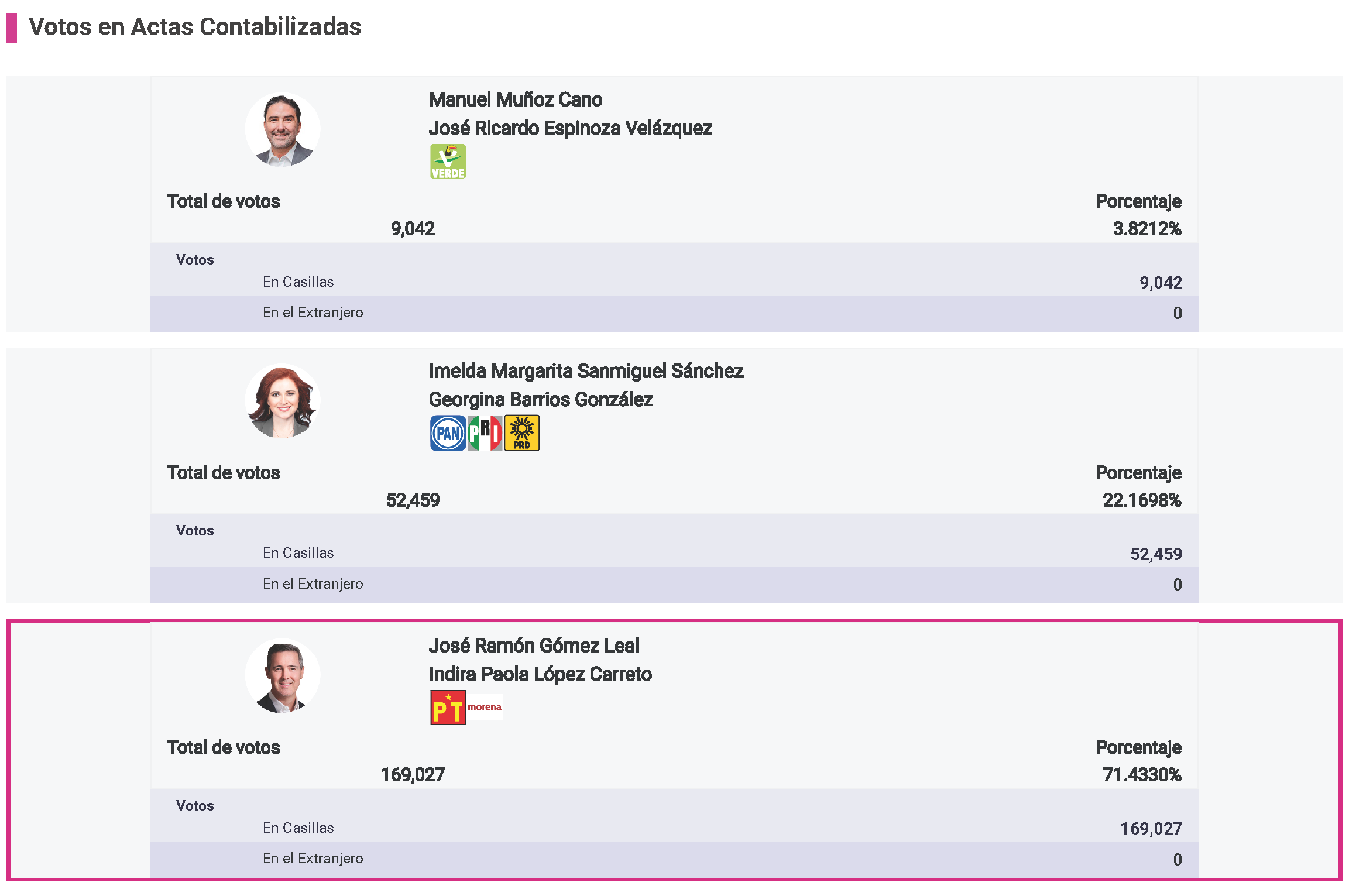The image size is (1349, 896).
Task: Click the PT party logo icon
Action: point(448,708)
